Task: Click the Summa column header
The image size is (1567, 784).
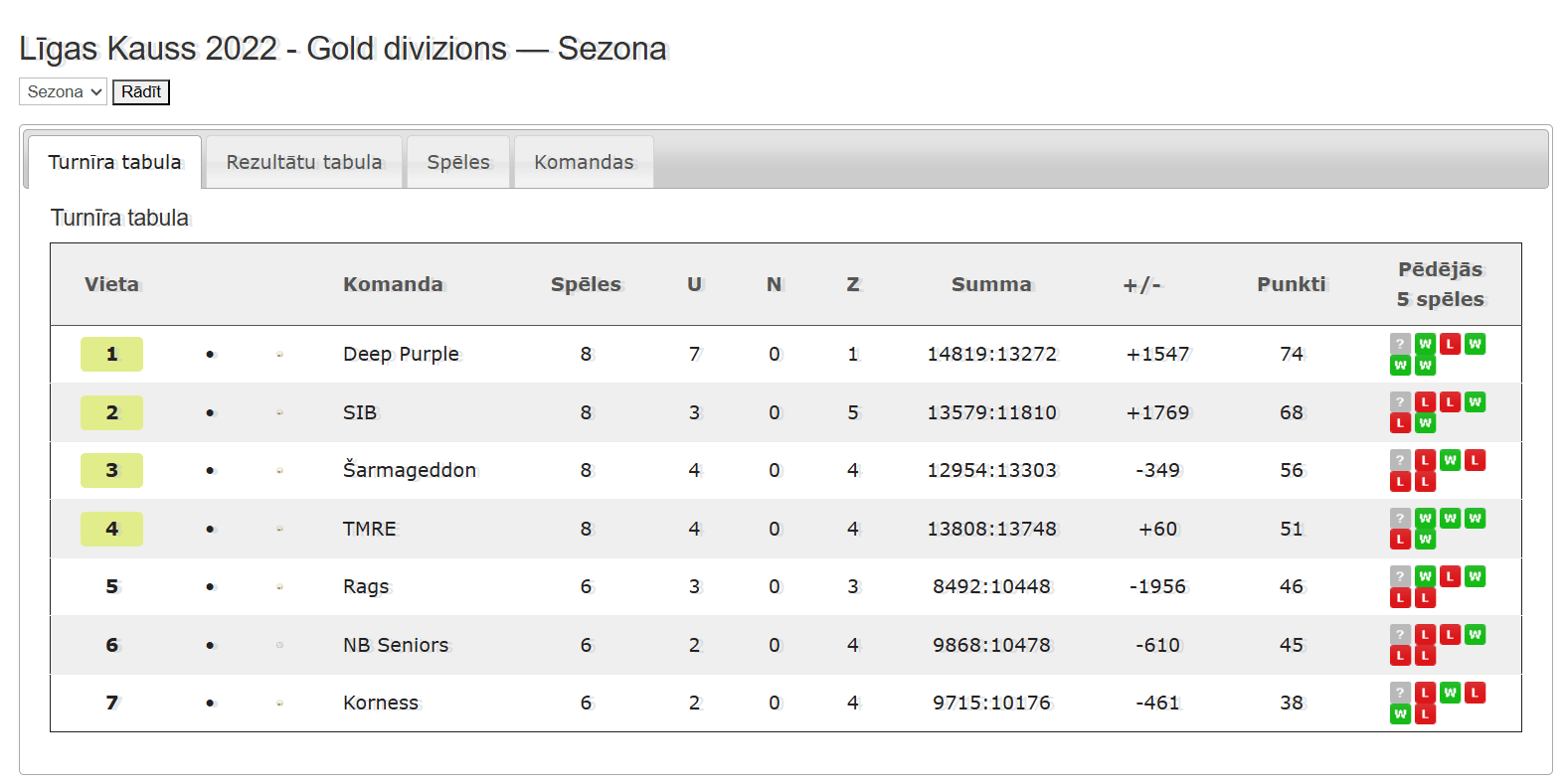Action: (991, 284)
